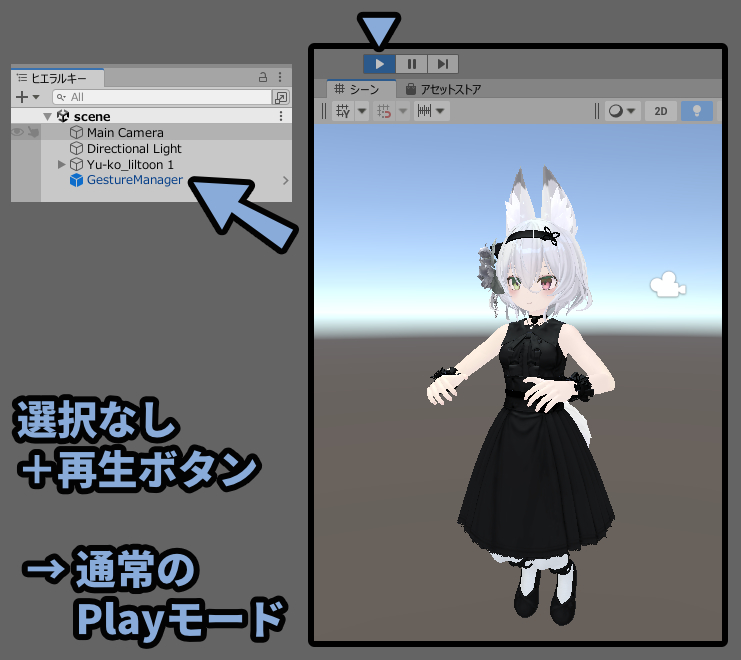Toggle the 2D view button
741x660 pixels.
pyautogui.click(x=661, y=111)
